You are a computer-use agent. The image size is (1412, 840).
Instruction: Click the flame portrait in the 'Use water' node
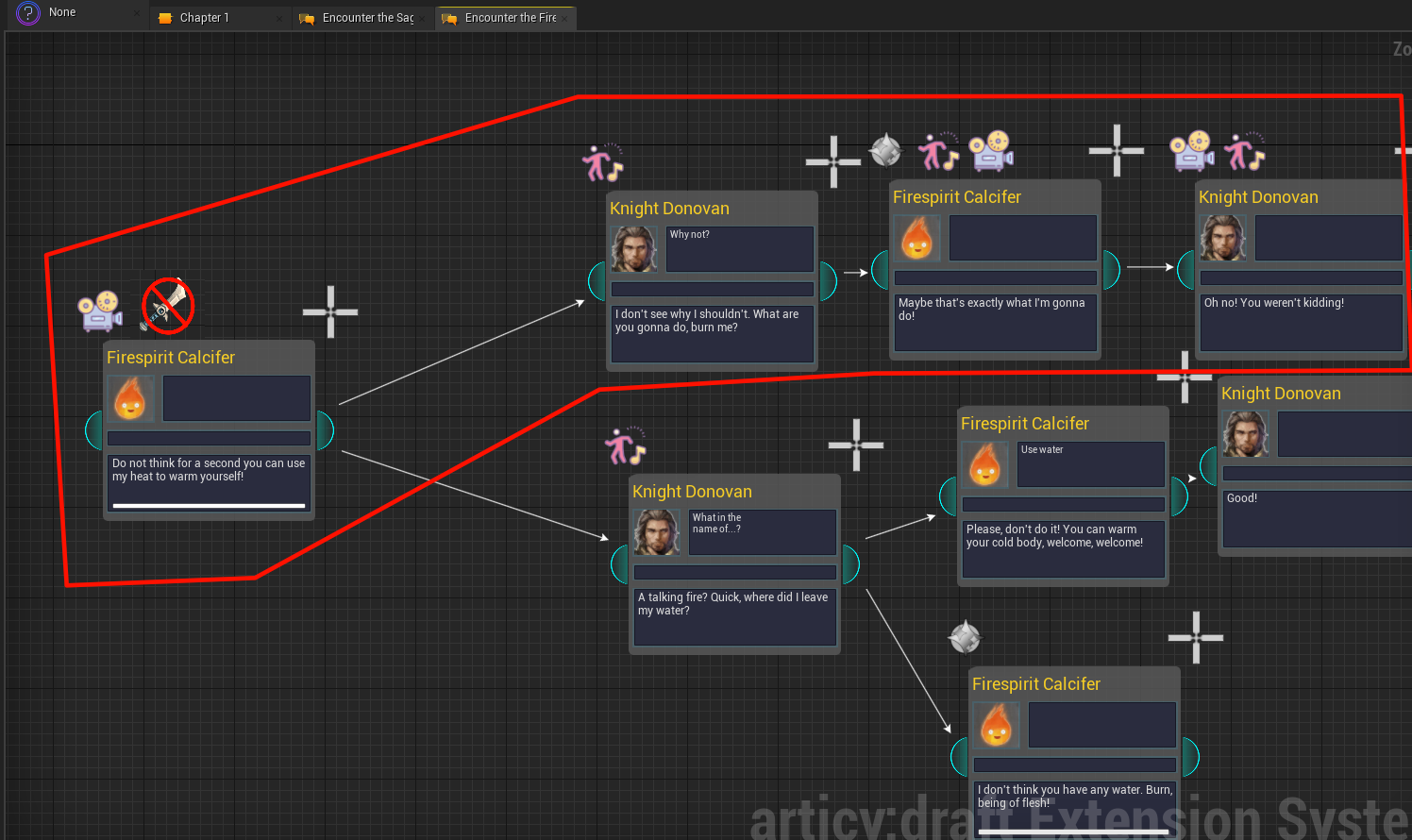tap(985, 464)
